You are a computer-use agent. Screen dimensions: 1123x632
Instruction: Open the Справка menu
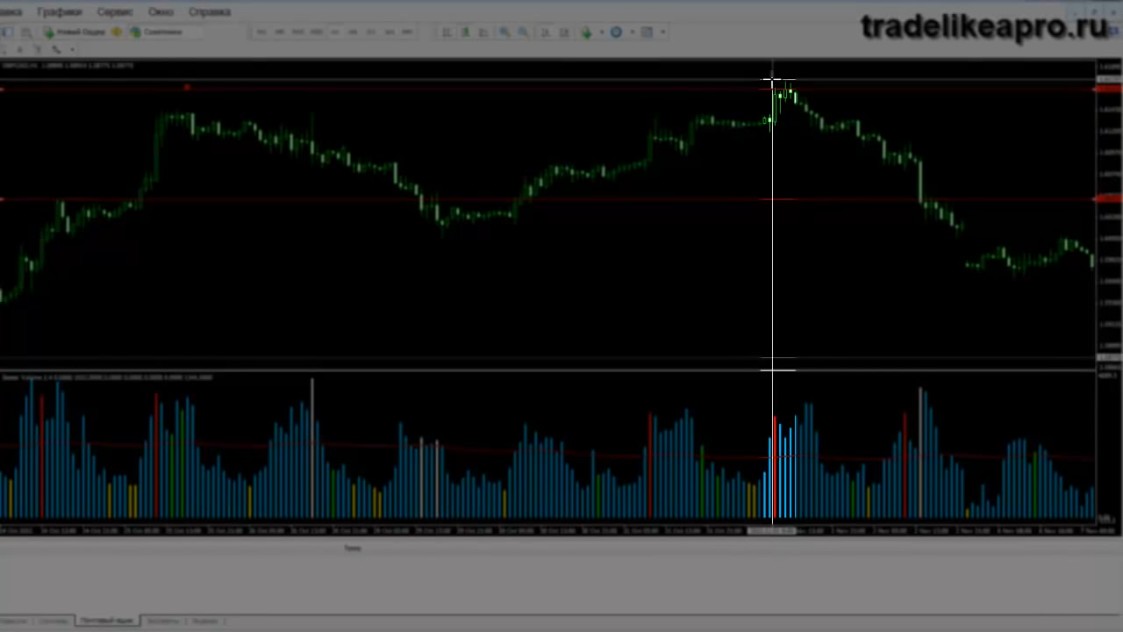[x=209, y=12]
